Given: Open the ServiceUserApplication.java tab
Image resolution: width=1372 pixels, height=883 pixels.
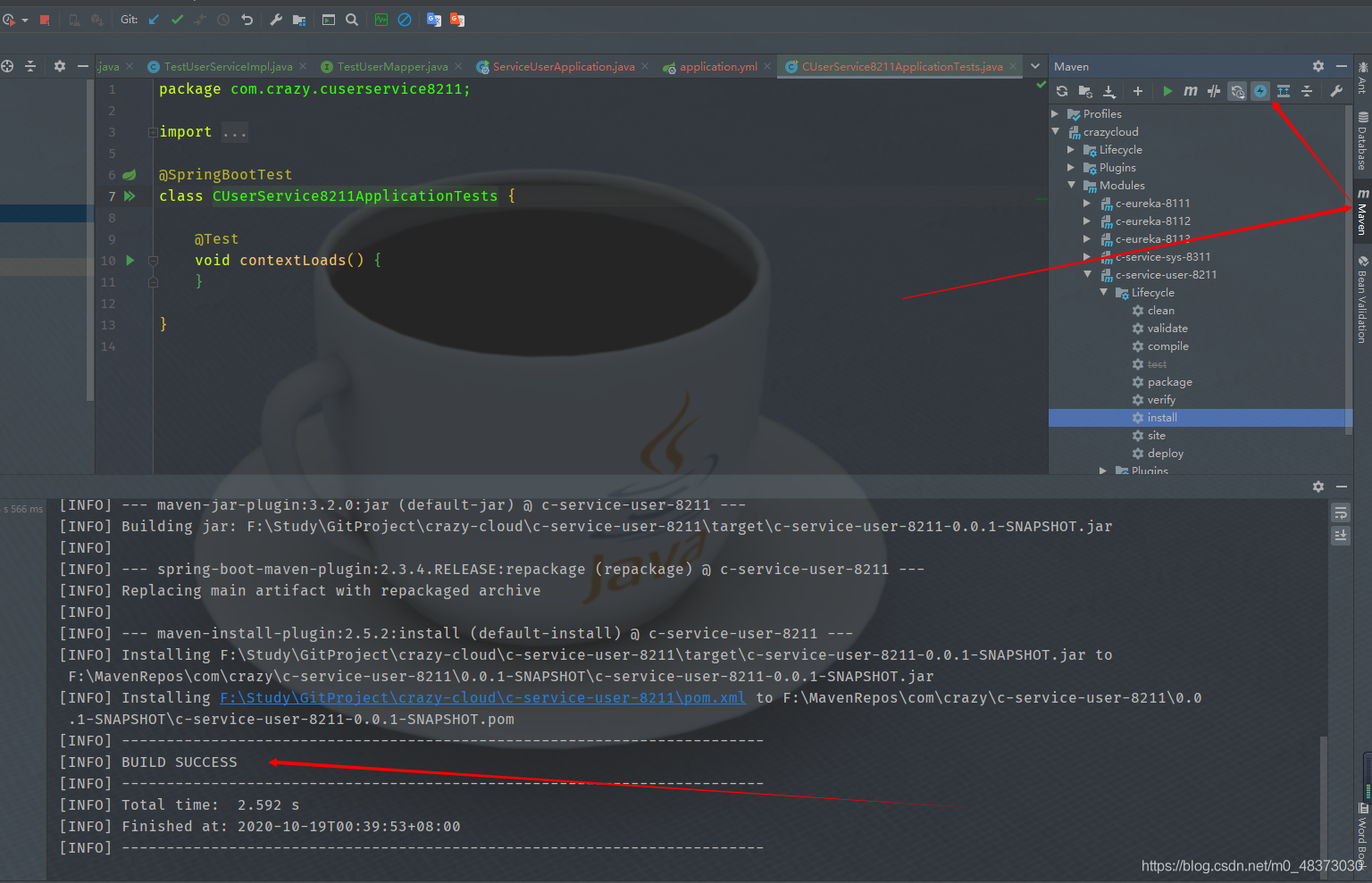Looking at the screenshot, I should pos(563,67).
